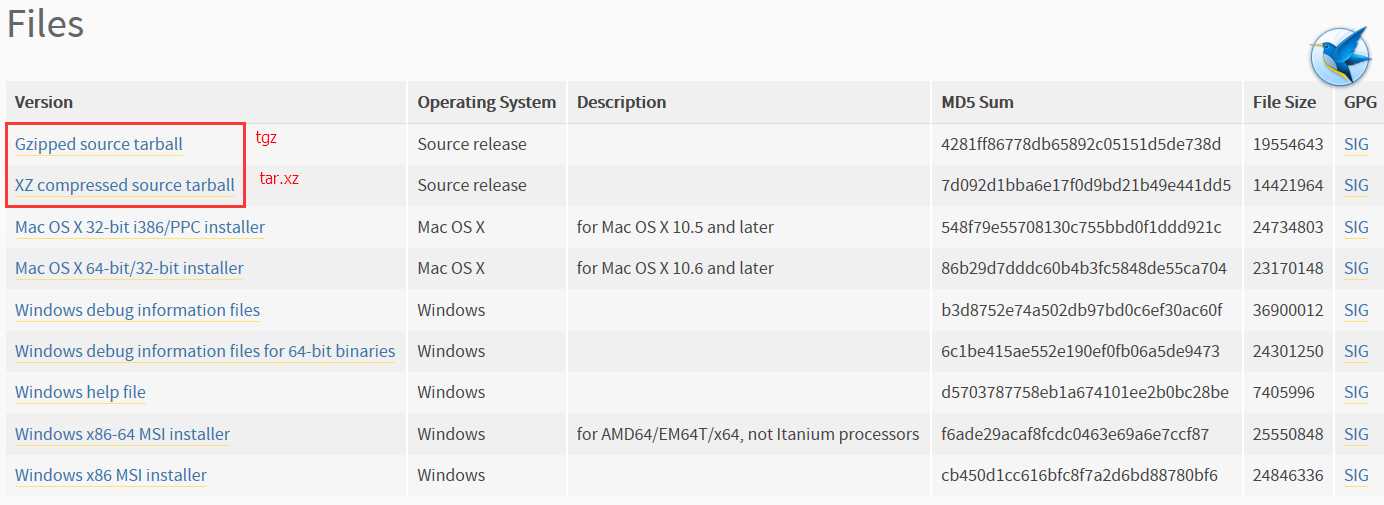Click the MD5 Sum column header
1384x505 pixels.
pyautogui.click(x=977, y=102)
